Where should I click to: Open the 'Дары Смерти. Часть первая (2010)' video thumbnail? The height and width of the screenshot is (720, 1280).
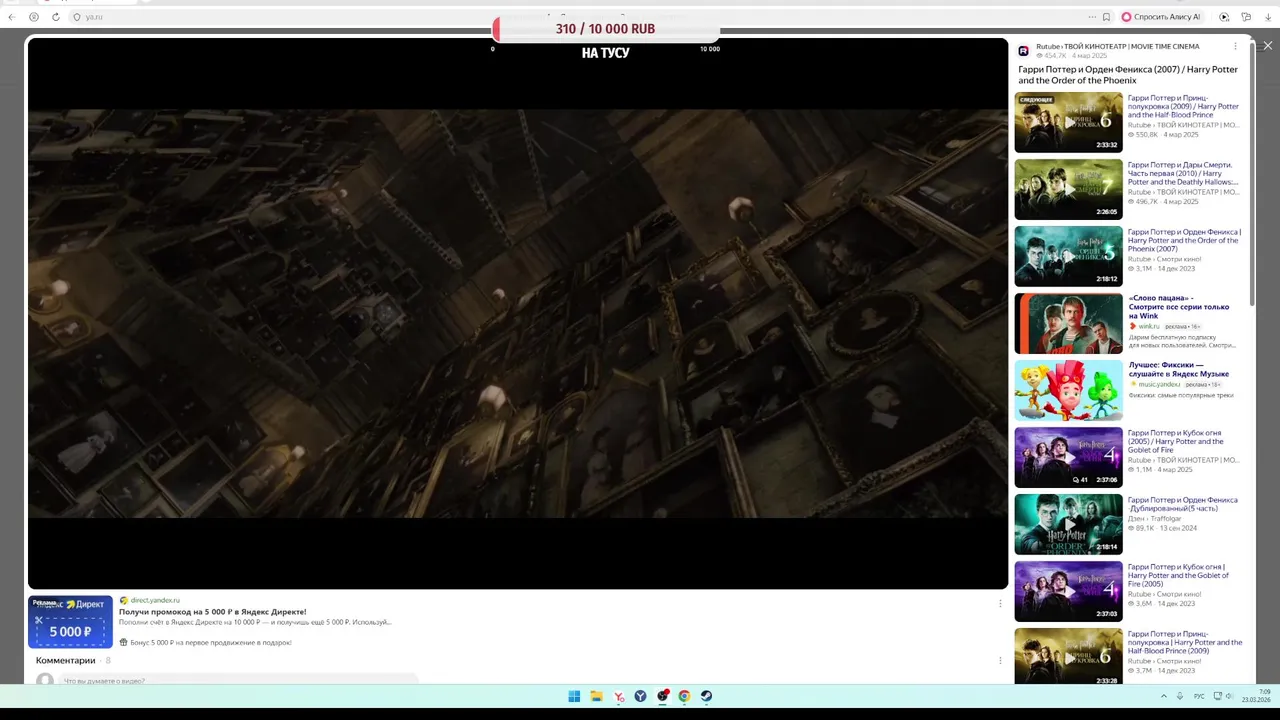point(1069,190)
